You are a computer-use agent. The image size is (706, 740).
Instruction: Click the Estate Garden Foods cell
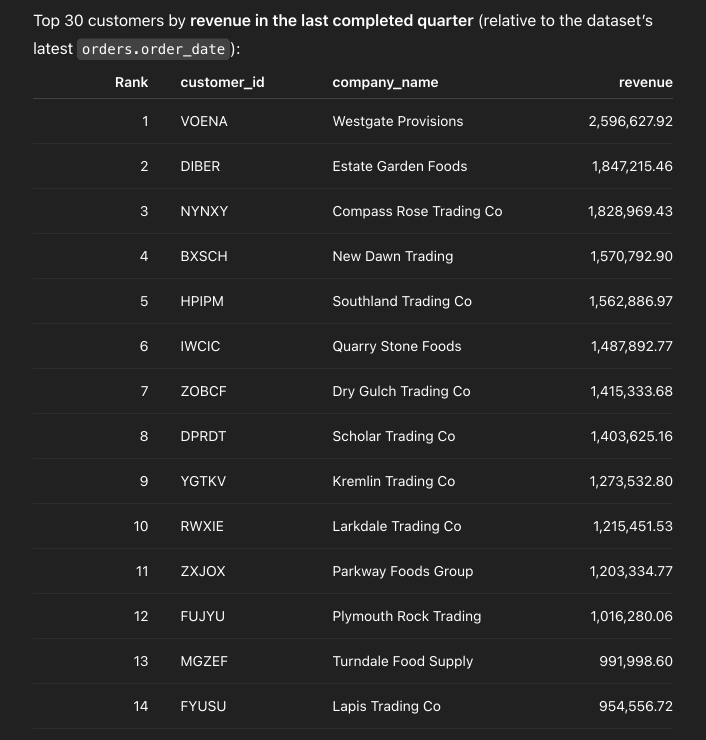(x=399, y=166)
